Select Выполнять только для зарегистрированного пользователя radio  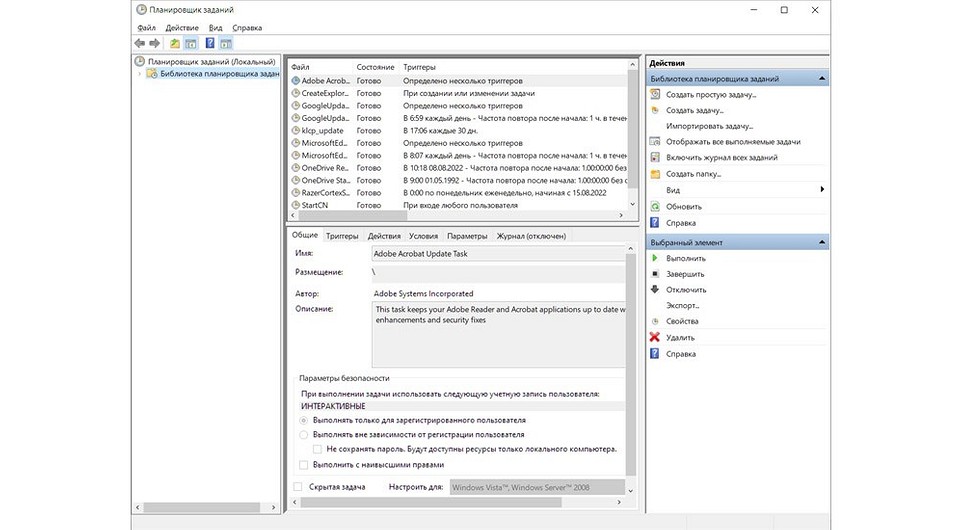[x=304, y=421]
